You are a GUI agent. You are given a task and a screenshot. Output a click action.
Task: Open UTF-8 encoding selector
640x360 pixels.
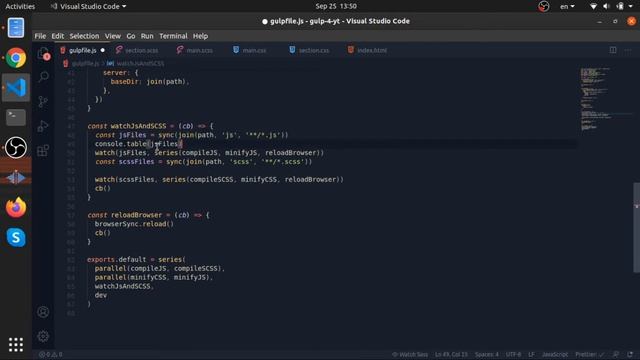513,354
